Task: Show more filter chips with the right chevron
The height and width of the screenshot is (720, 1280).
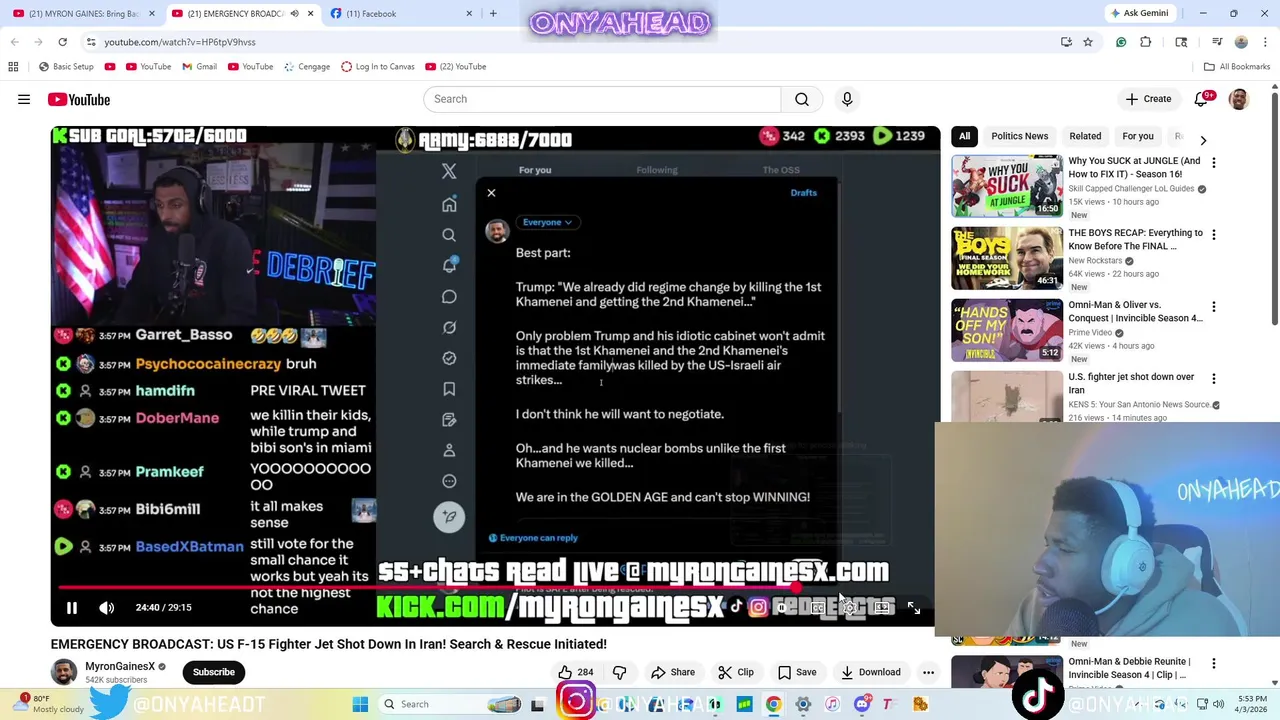Action: click(1203, 140)
